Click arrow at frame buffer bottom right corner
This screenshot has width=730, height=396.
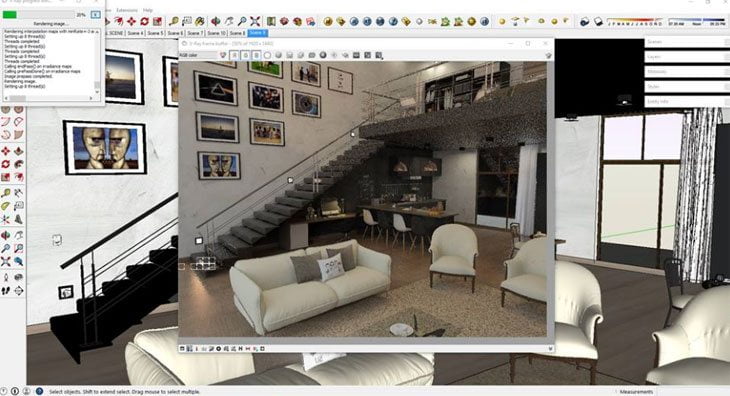pyautogui.click(x=550, y=349)
